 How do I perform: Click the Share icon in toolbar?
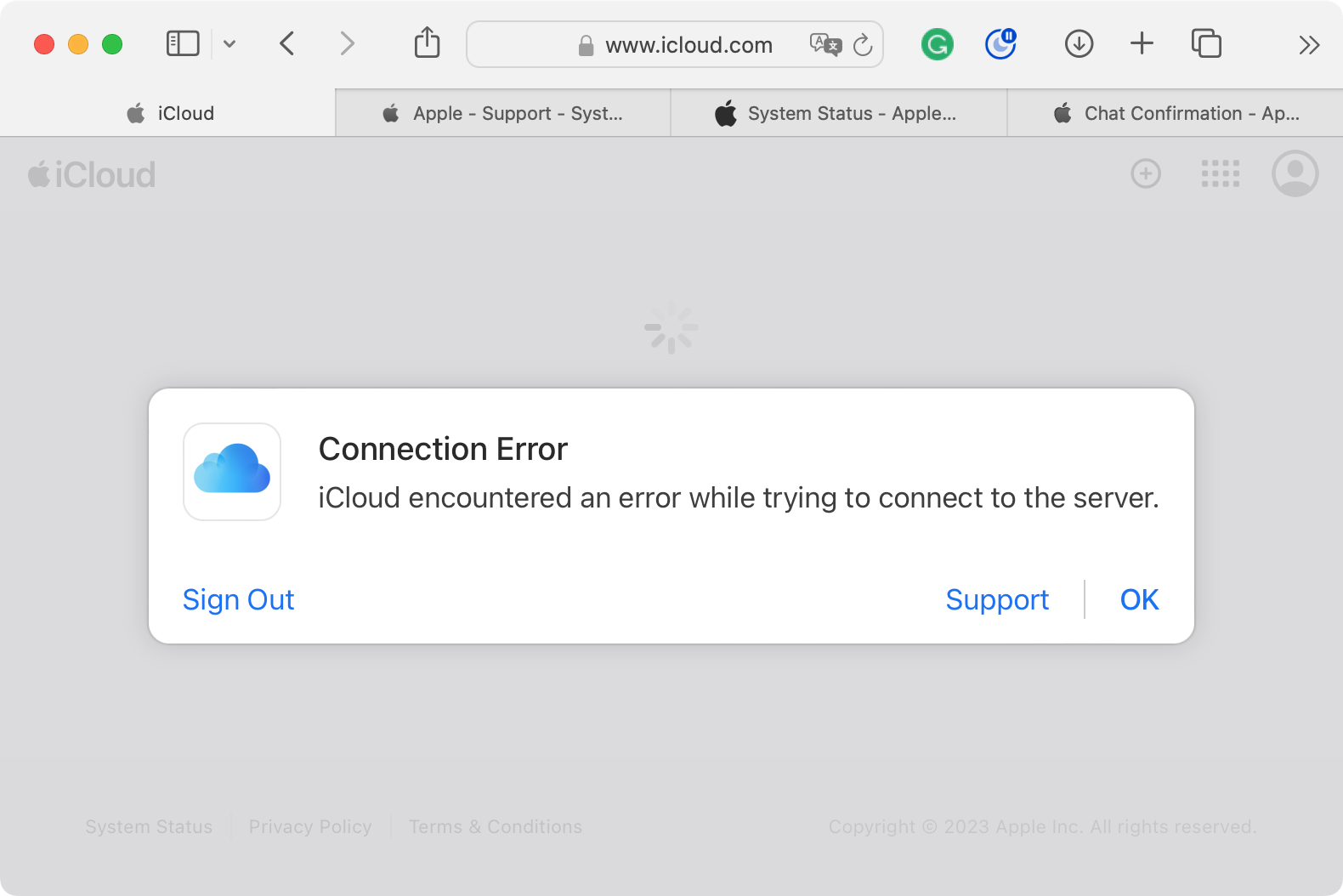point(427,43)
